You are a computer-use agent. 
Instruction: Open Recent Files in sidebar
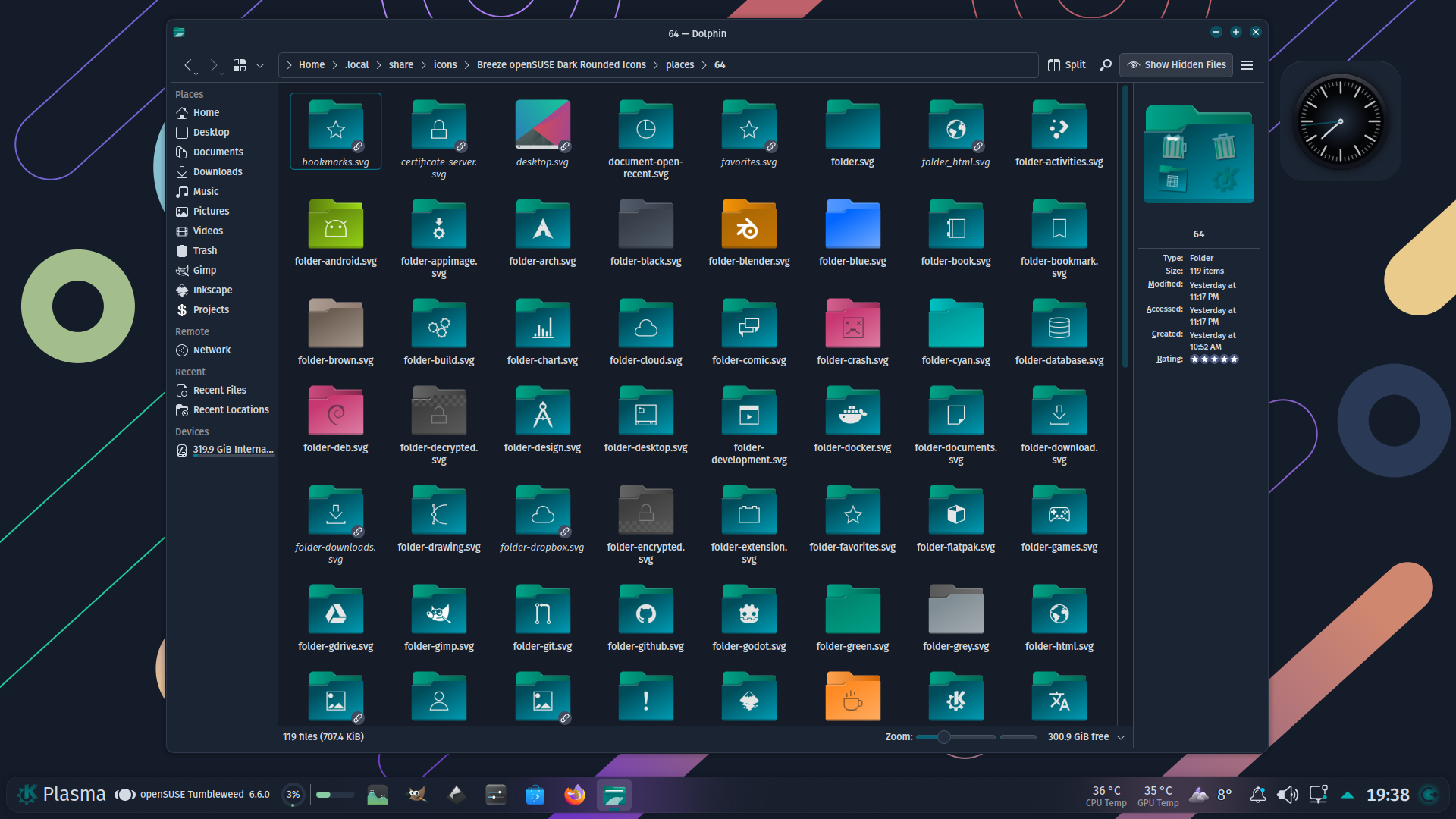pos(221,390)
